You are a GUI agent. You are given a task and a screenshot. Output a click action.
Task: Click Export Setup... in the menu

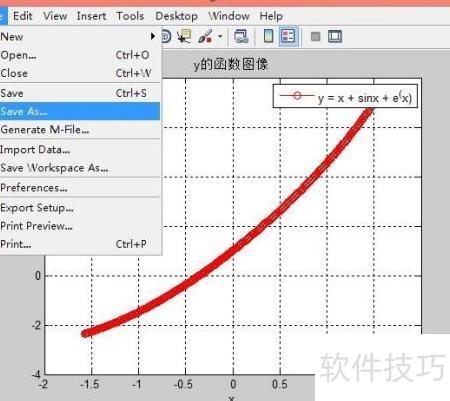click(80, 208)
